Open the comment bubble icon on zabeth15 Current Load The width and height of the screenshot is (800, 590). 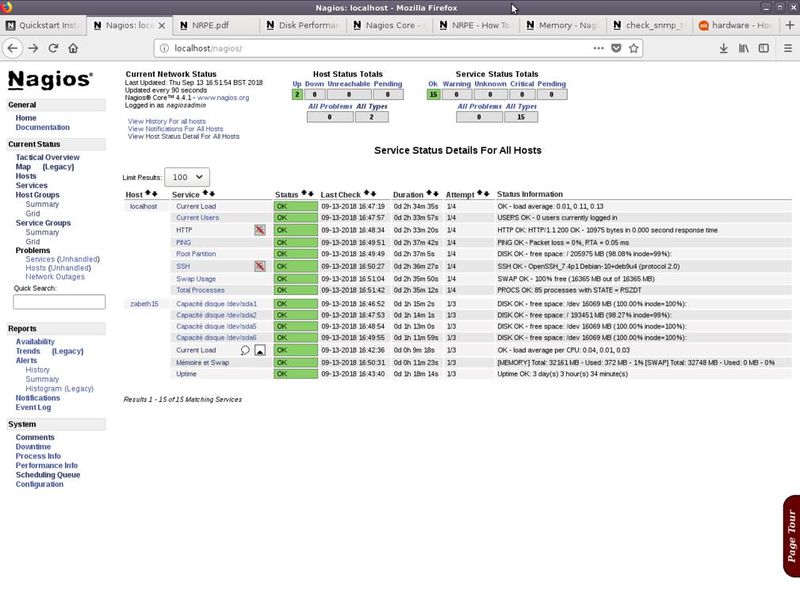[x=245, y=351]
